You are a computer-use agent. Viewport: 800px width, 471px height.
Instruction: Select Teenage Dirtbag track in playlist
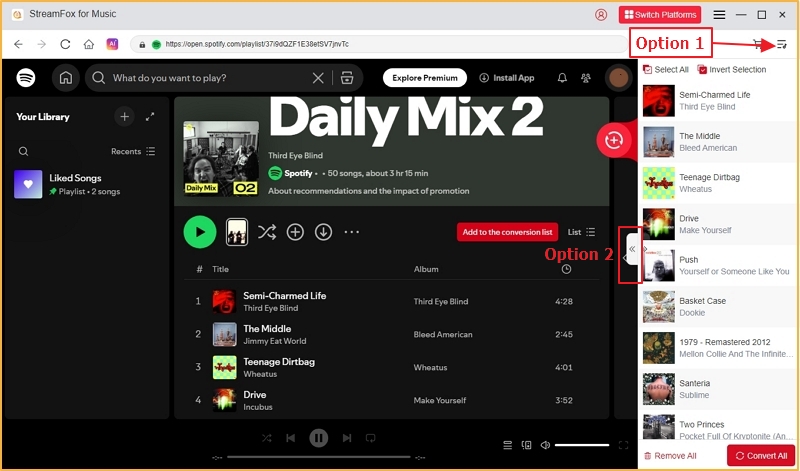[391, 367]
